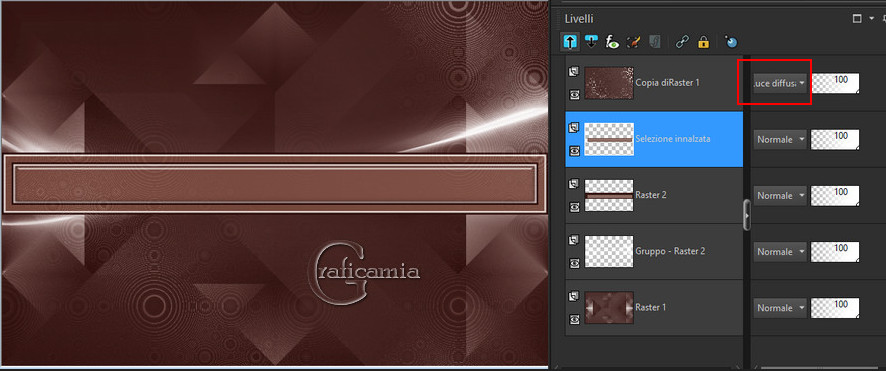
Task: Click layer type icon of Raster 2
Action: coord(574,184)
